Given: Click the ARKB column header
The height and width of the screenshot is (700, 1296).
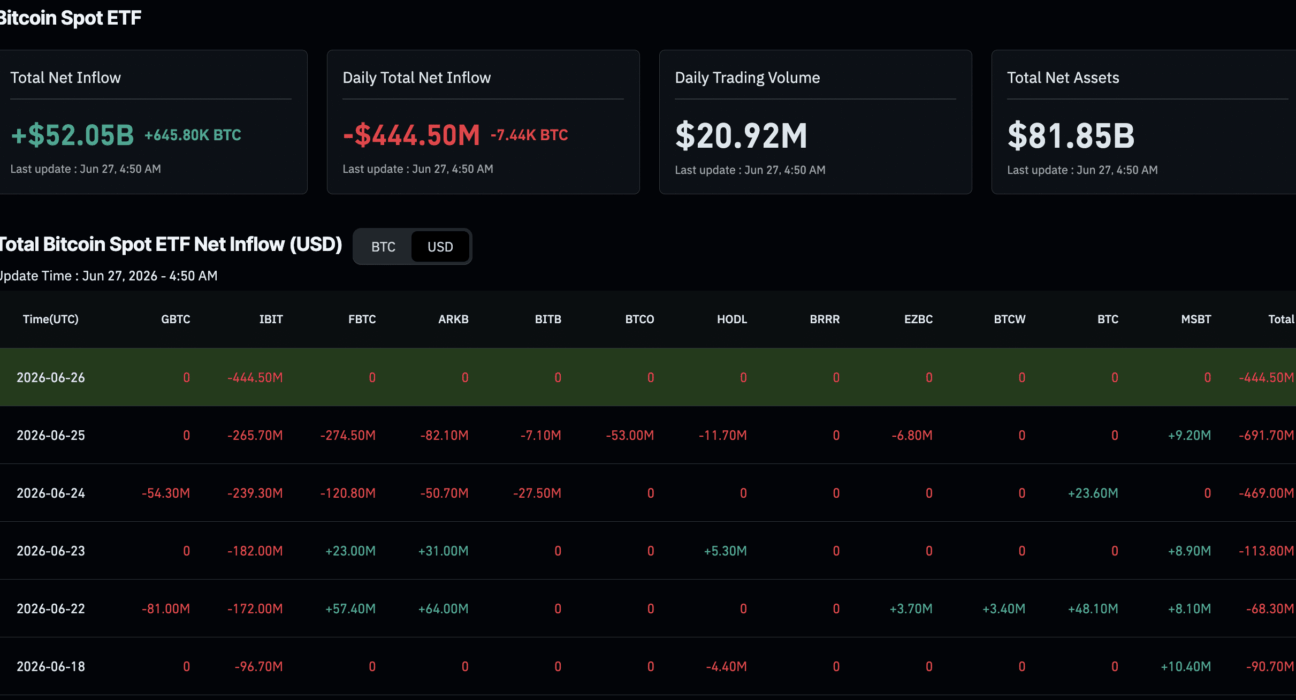Looking at the screenshot, I should pos(453,319).
